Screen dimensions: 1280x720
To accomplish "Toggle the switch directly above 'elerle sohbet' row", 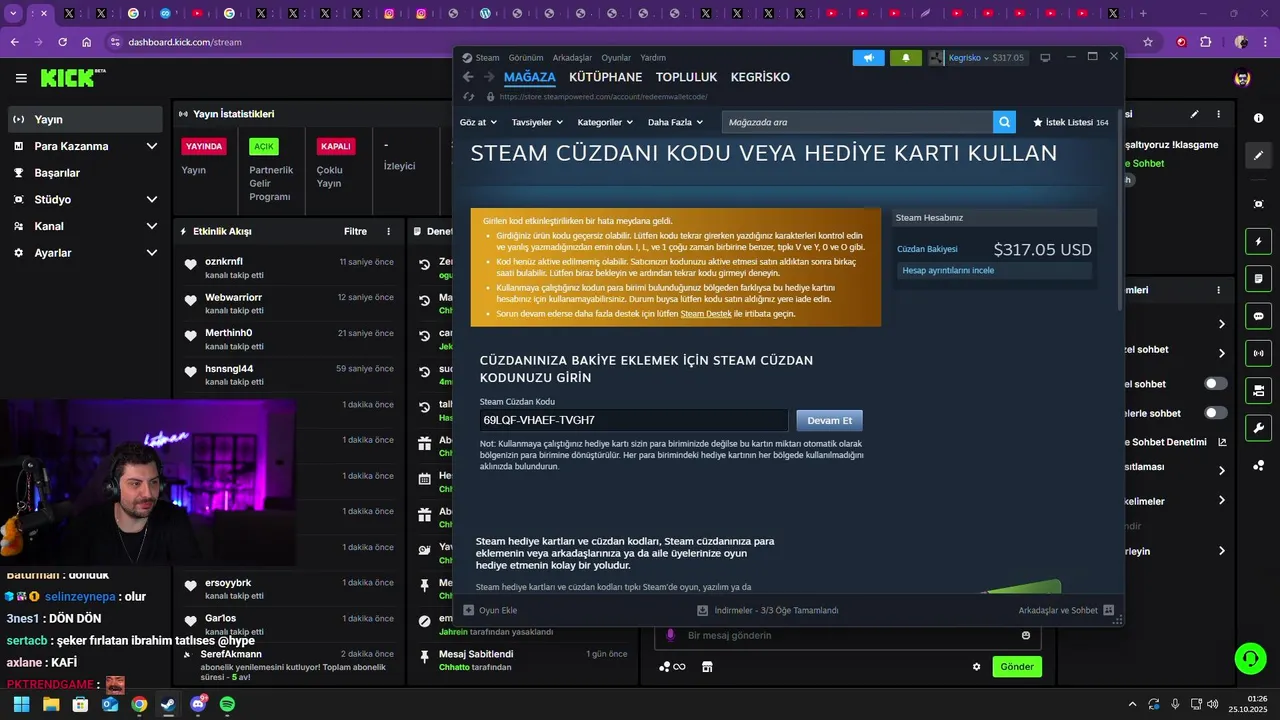I will pos(1216,384).
